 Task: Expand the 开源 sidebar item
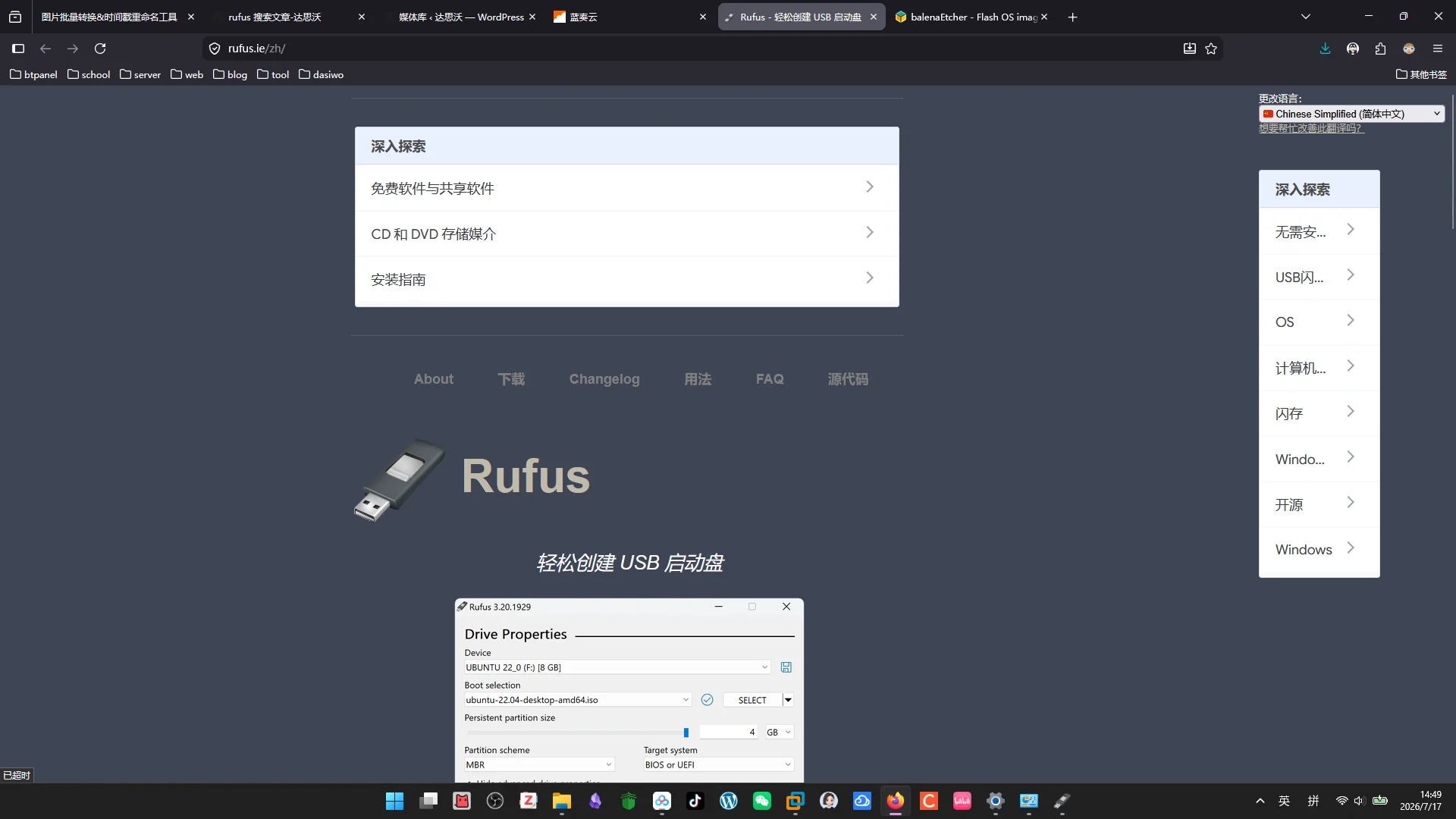[x=1319, y=504]
